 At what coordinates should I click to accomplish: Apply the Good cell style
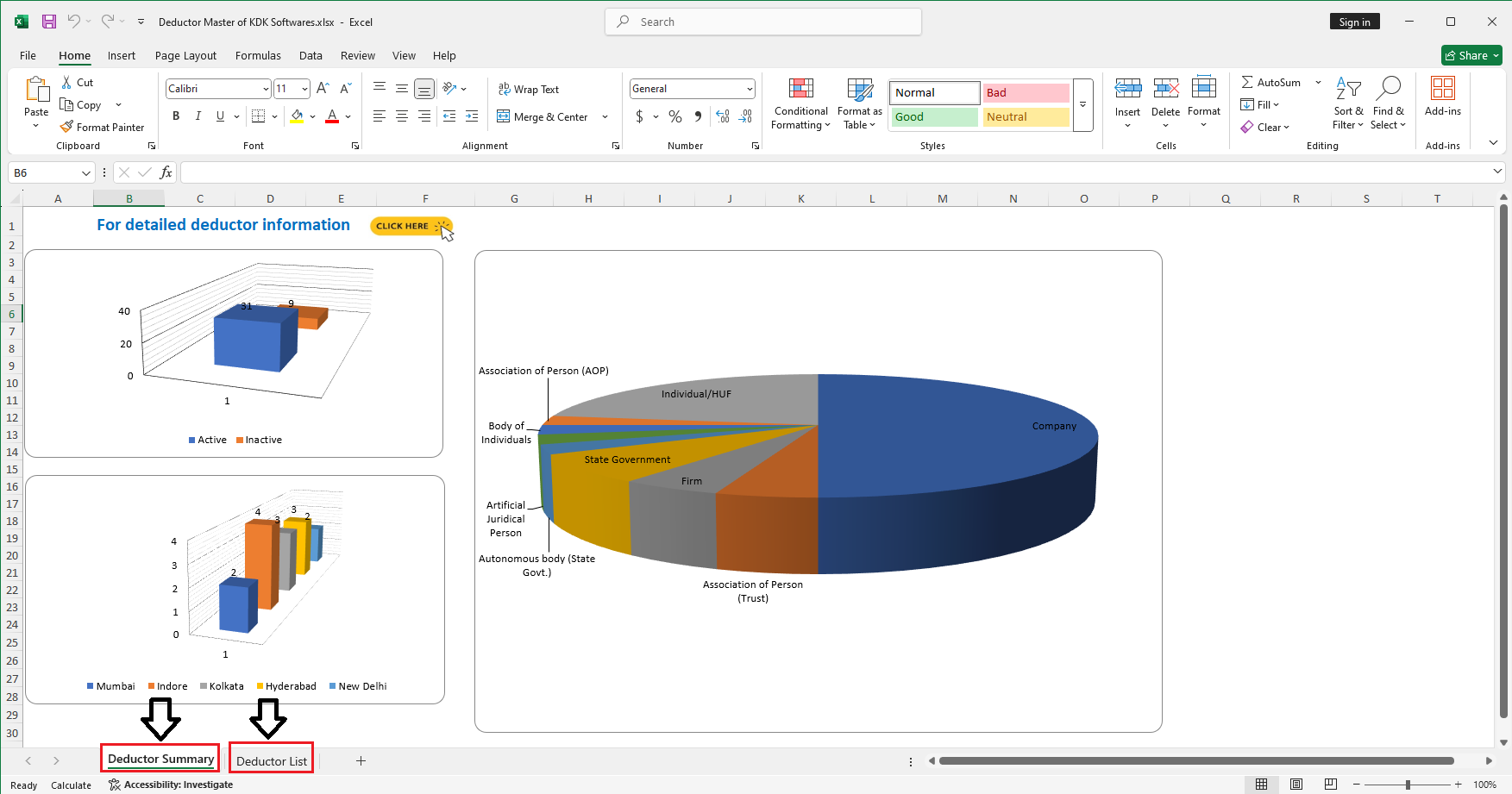935,117
